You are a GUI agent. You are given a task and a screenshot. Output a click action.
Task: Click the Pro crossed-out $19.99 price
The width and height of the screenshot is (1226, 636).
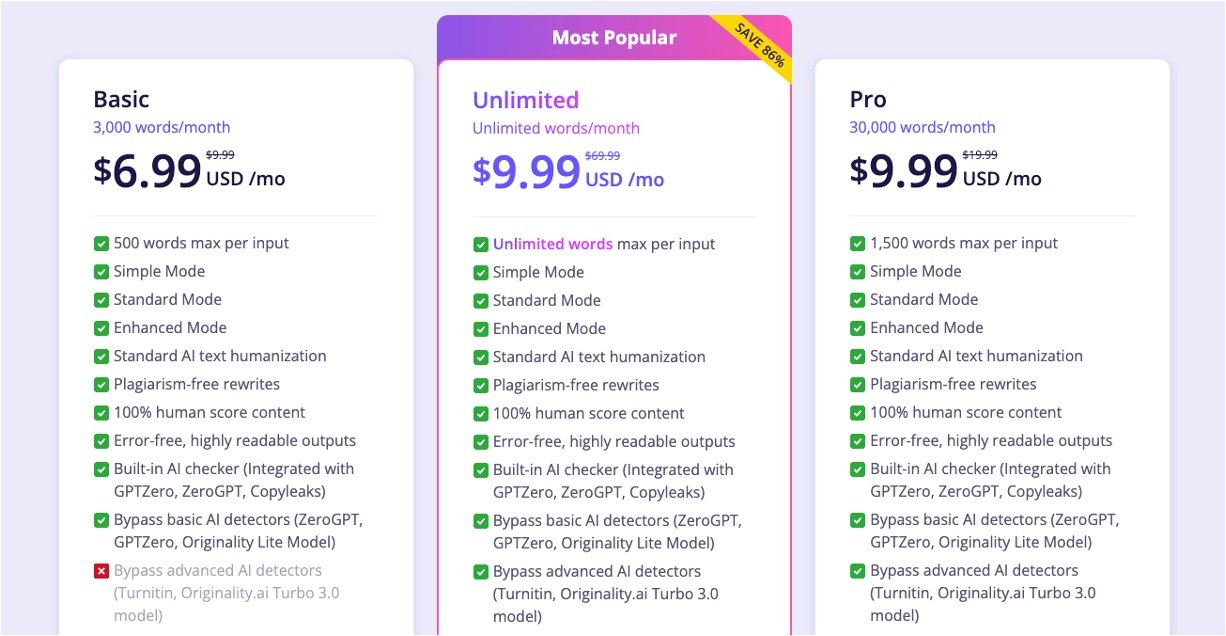click(980, 154)
